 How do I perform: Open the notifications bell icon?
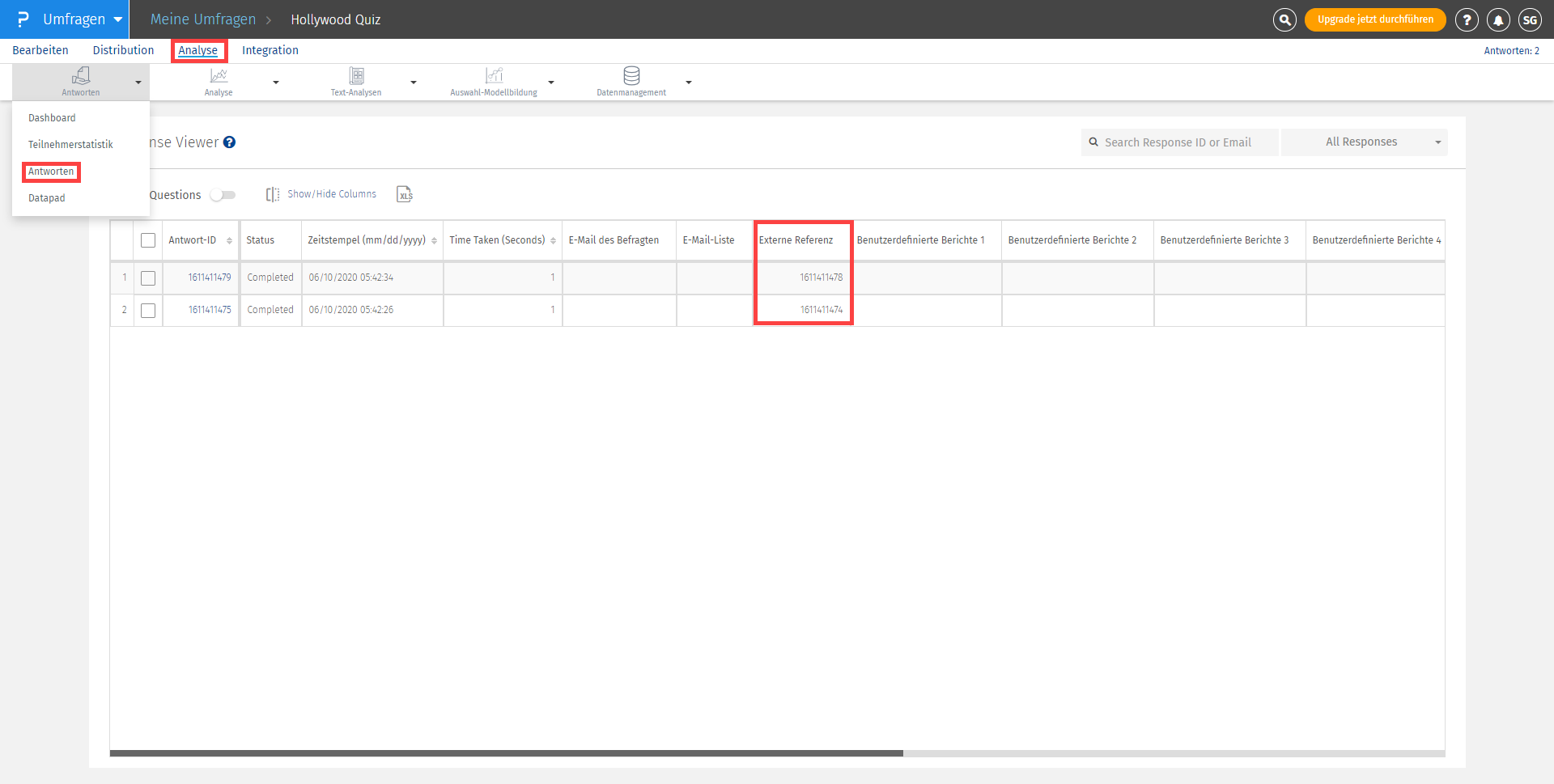[x=1498, y=19]
